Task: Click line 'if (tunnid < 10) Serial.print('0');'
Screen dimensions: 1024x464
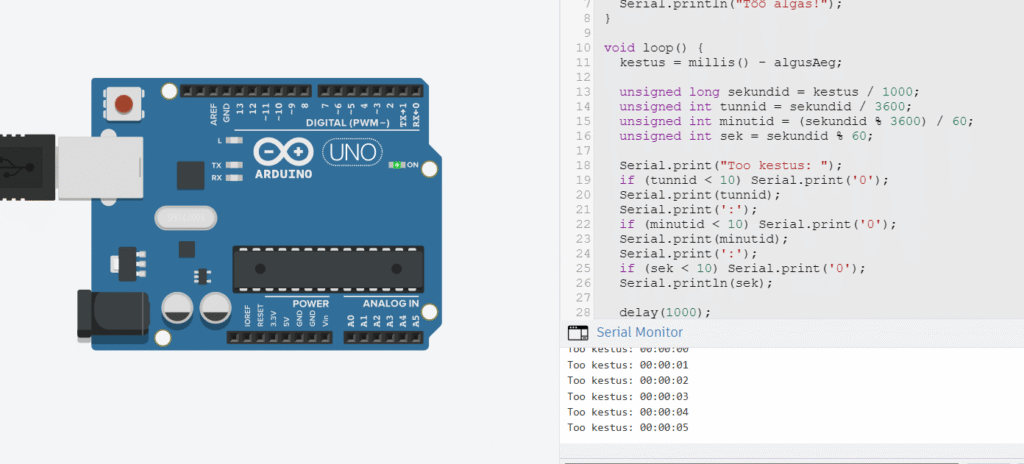Action: pos(754,180)
